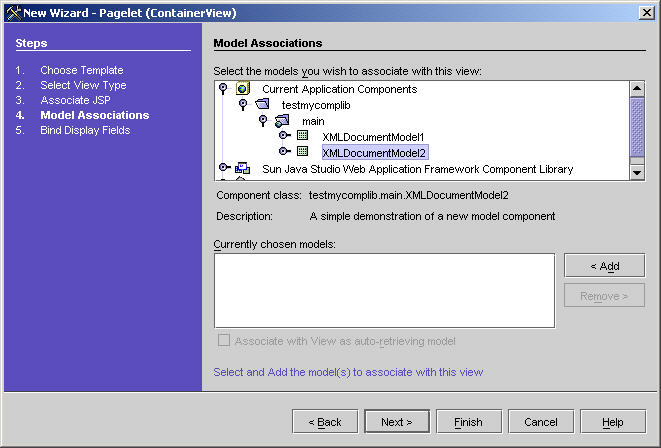The width and height of the screenshot is (661, 448).
Task: Click step 2 Select View Type
Action: click(x=83, y=85)
